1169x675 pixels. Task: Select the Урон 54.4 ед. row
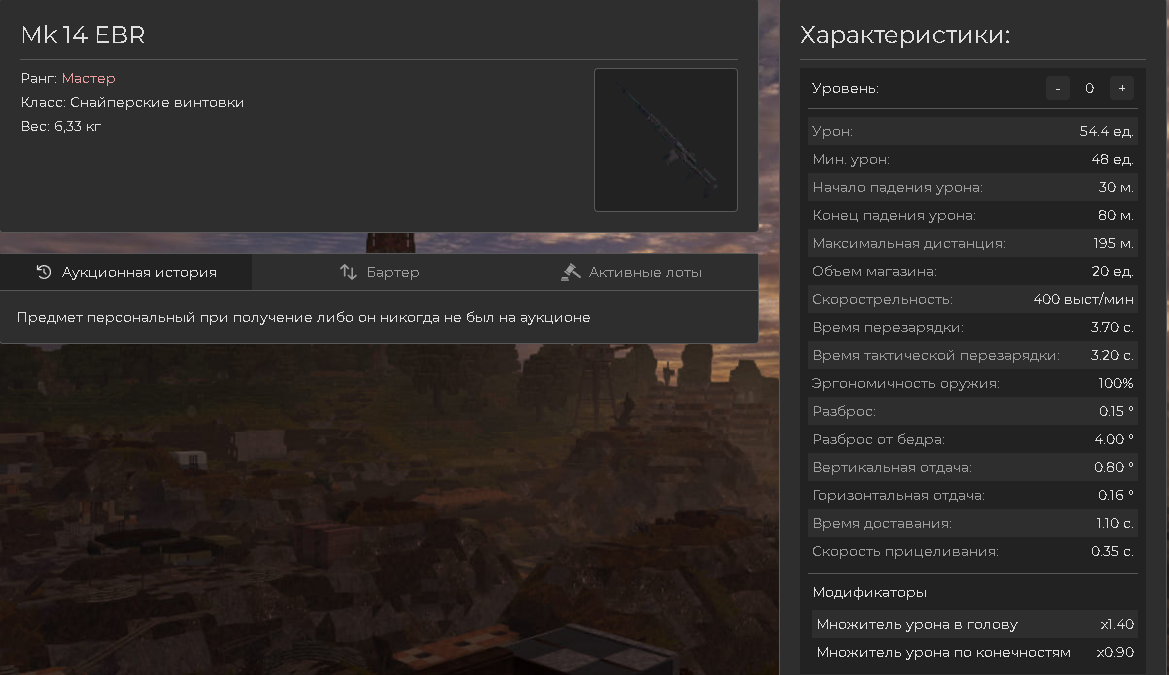click(x=972, y=131)
